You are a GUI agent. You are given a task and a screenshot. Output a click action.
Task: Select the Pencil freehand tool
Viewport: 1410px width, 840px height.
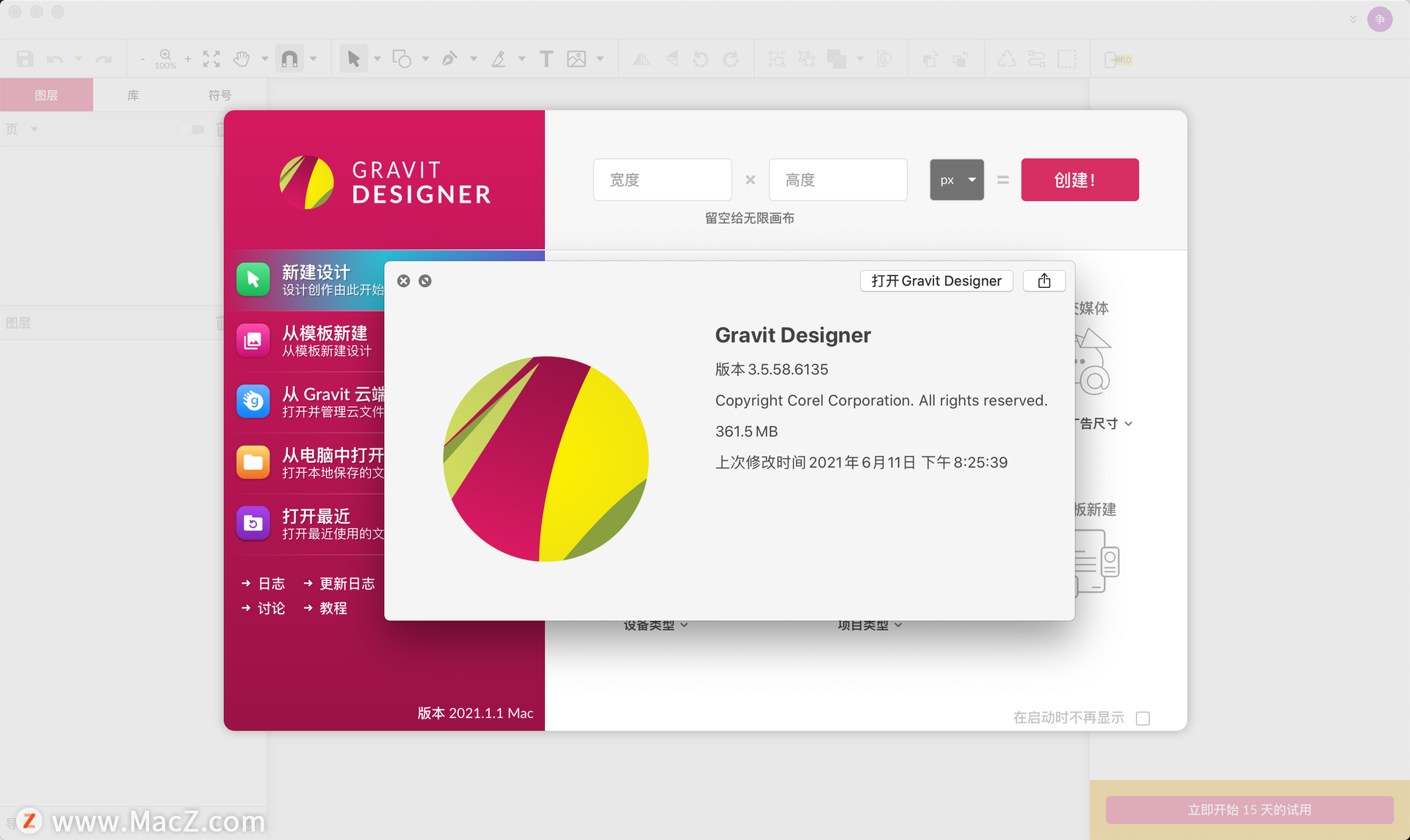point(499,59)
